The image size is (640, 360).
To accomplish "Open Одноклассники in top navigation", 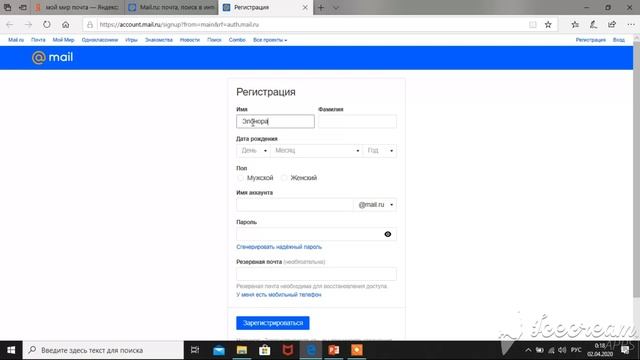I will click(100, 40).
